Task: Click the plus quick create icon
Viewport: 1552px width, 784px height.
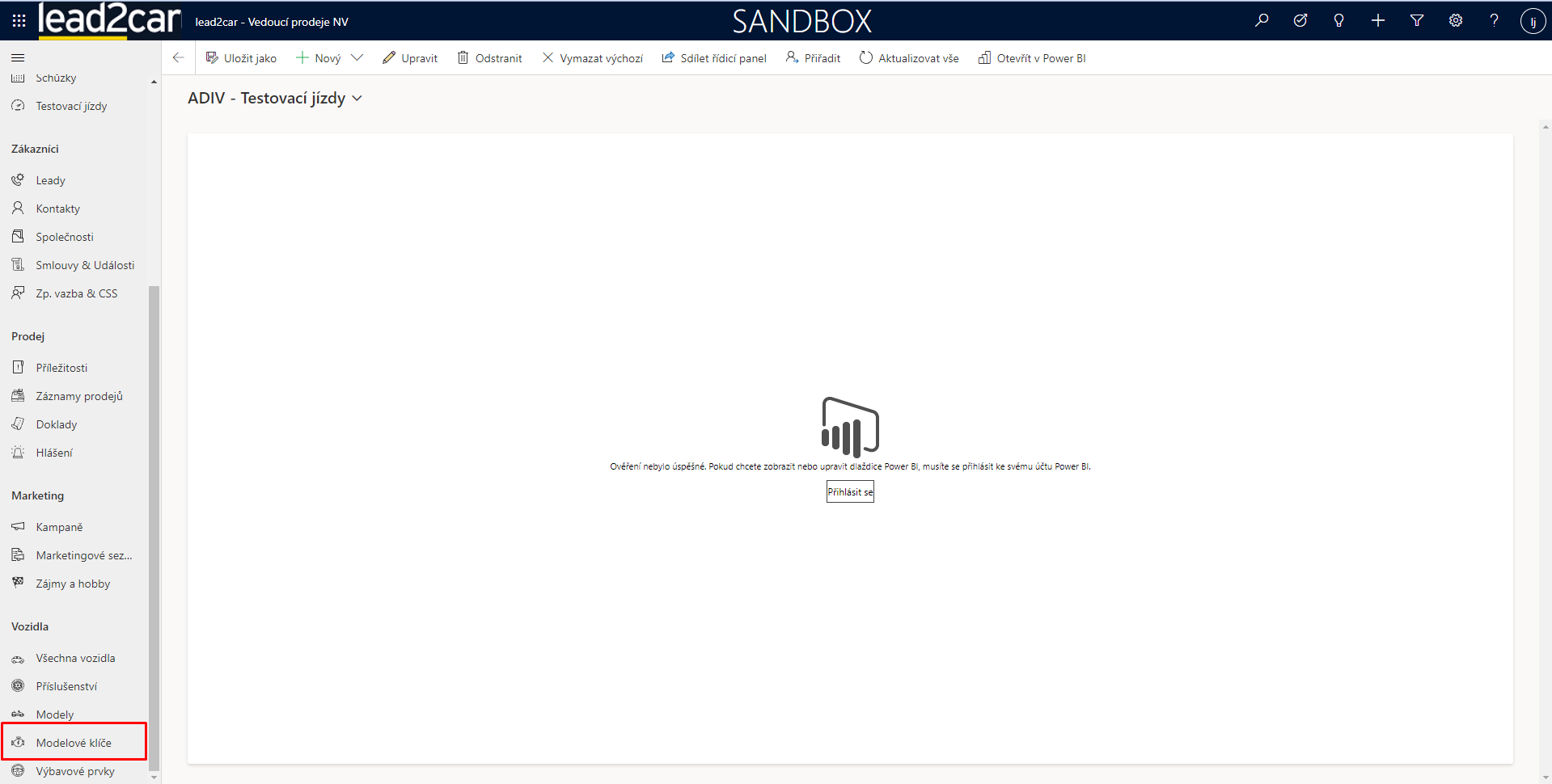Action: point(1378,21)
